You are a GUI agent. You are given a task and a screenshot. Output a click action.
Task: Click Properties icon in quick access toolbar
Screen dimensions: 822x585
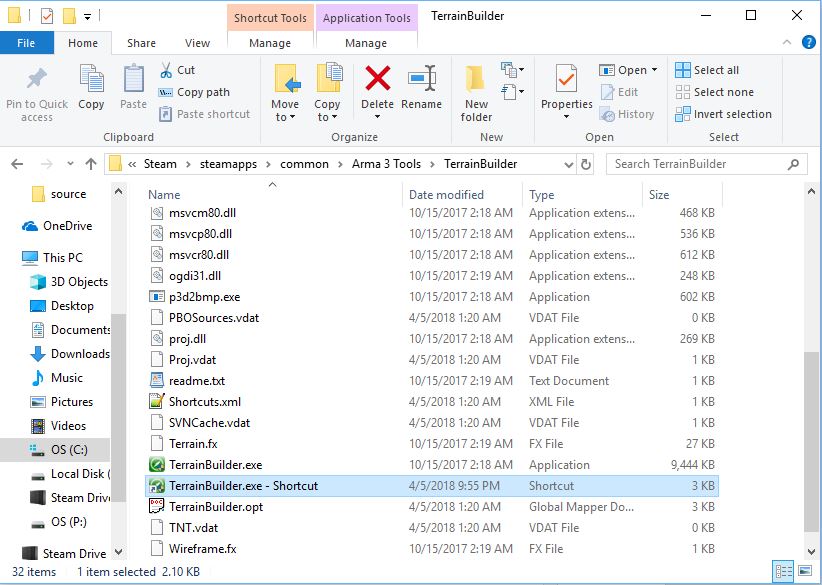[x=47, y=16]
